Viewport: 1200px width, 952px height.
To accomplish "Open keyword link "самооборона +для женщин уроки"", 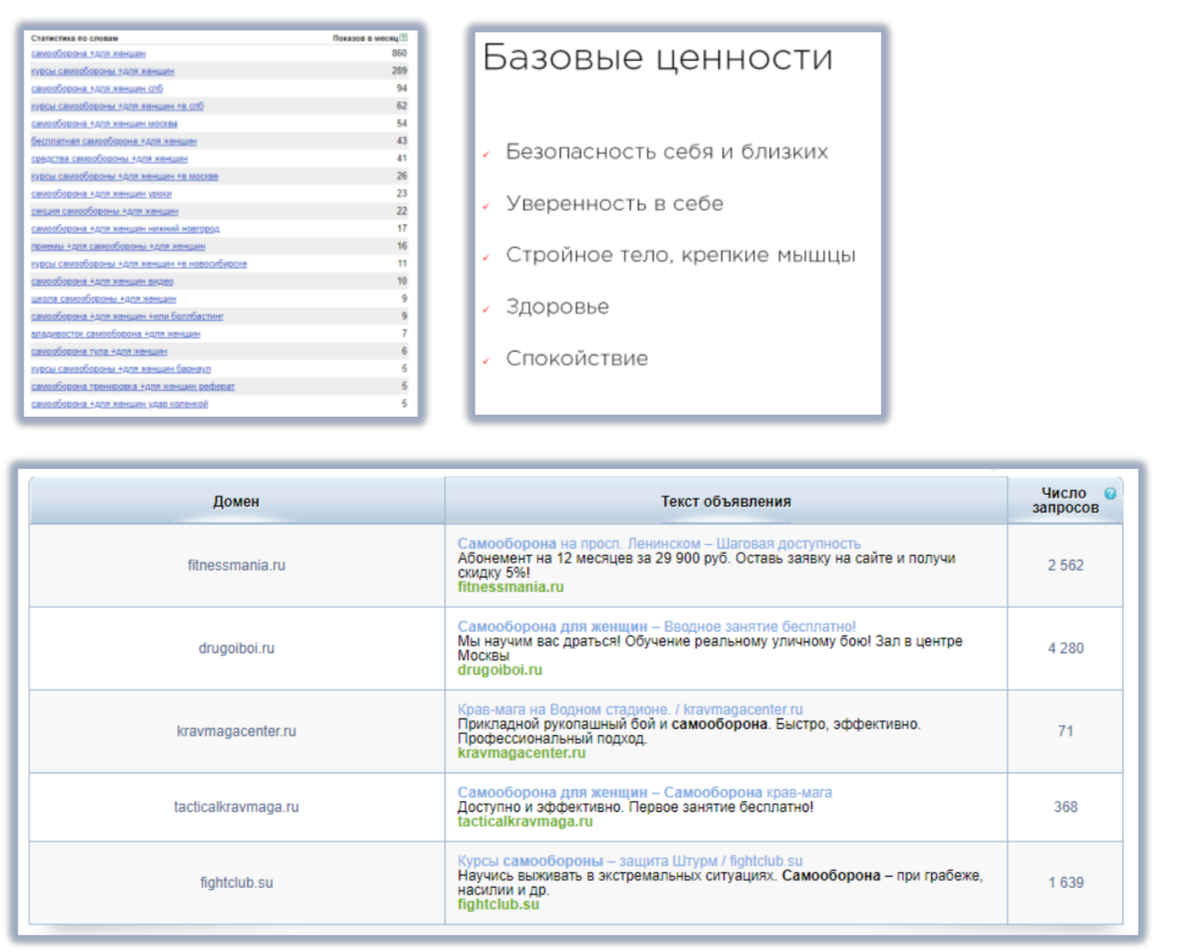I will click(100, 194).
